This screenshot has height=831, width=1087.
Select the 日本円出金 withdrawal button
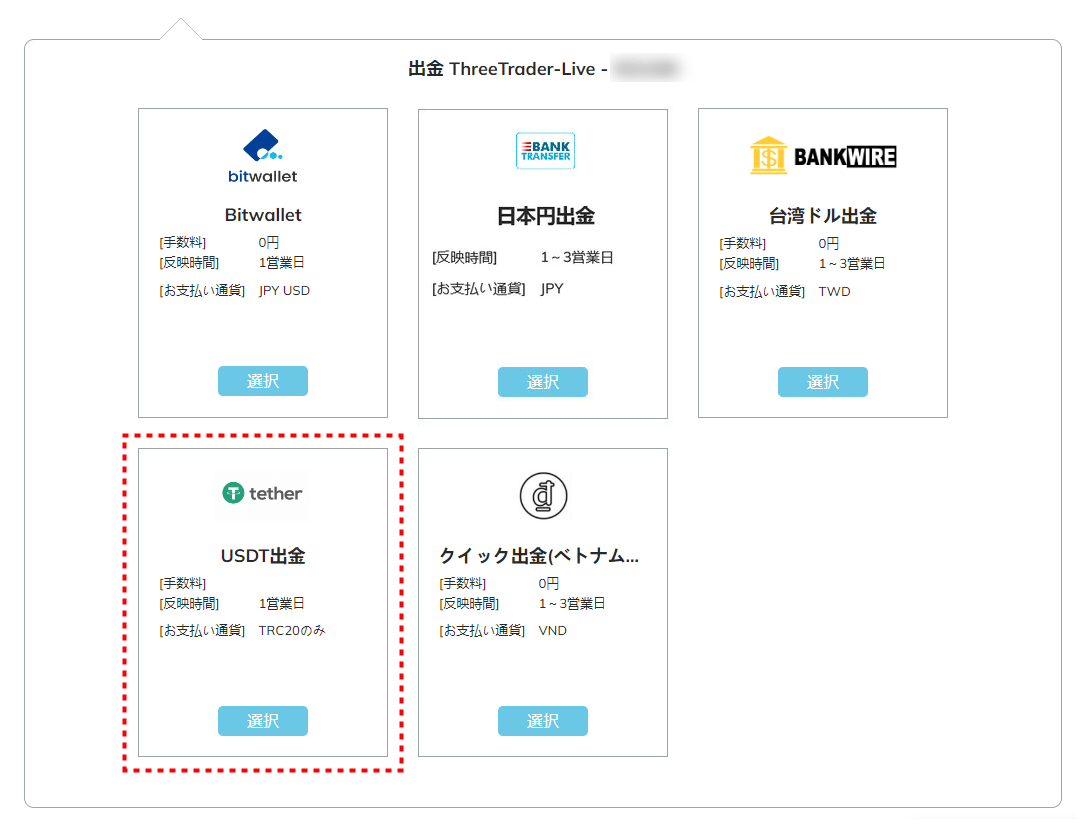tap(543, 382)
